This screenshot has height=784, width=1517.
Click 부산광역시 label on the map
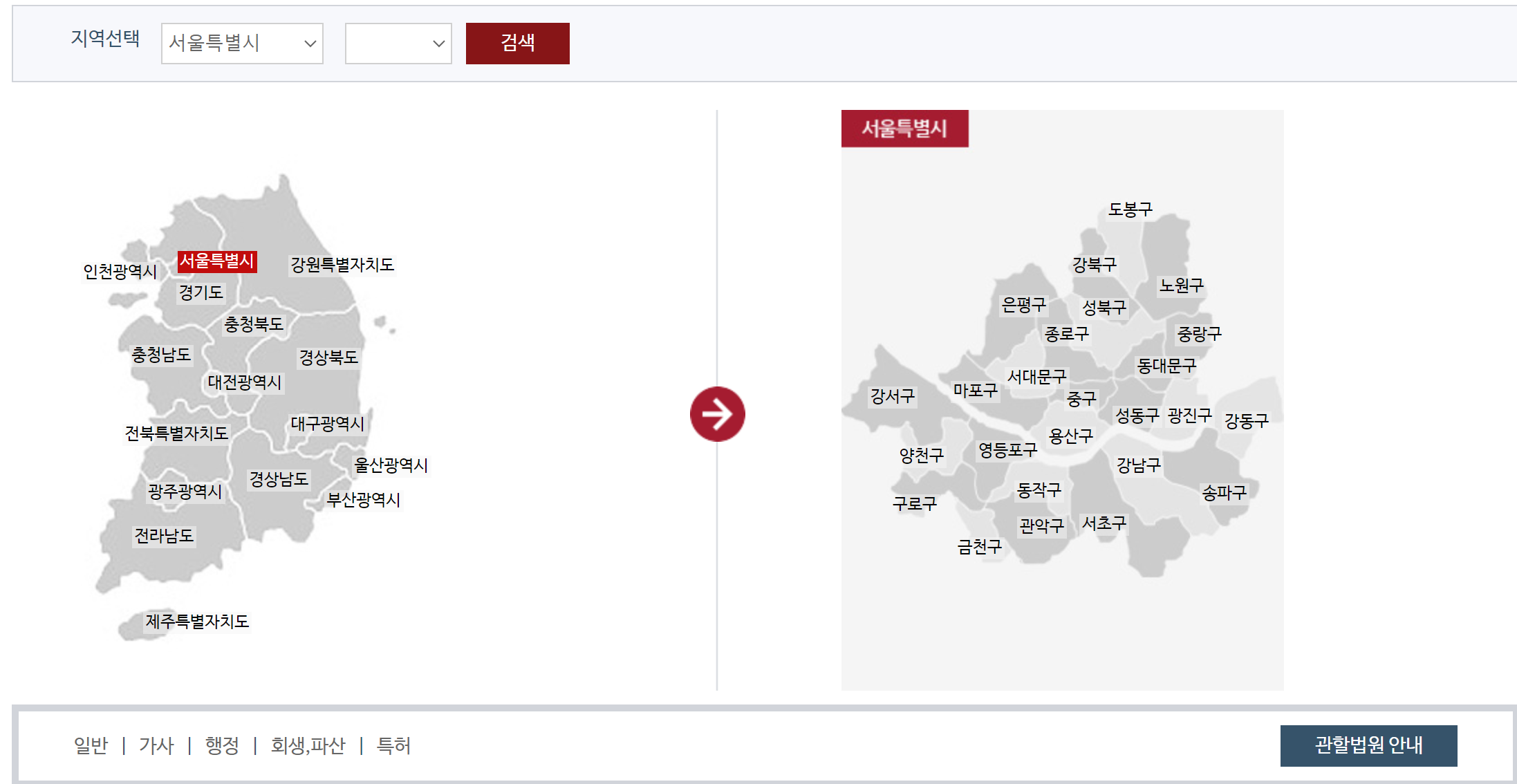click(x=363, y=500)
